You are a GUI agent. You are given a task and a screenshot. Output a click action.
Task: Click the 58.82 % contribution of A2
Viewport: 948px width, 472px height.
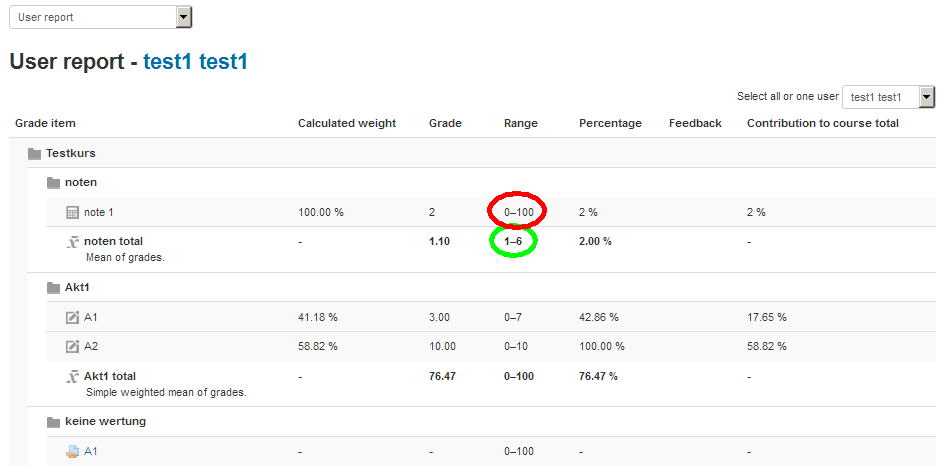tap(767, 347)
